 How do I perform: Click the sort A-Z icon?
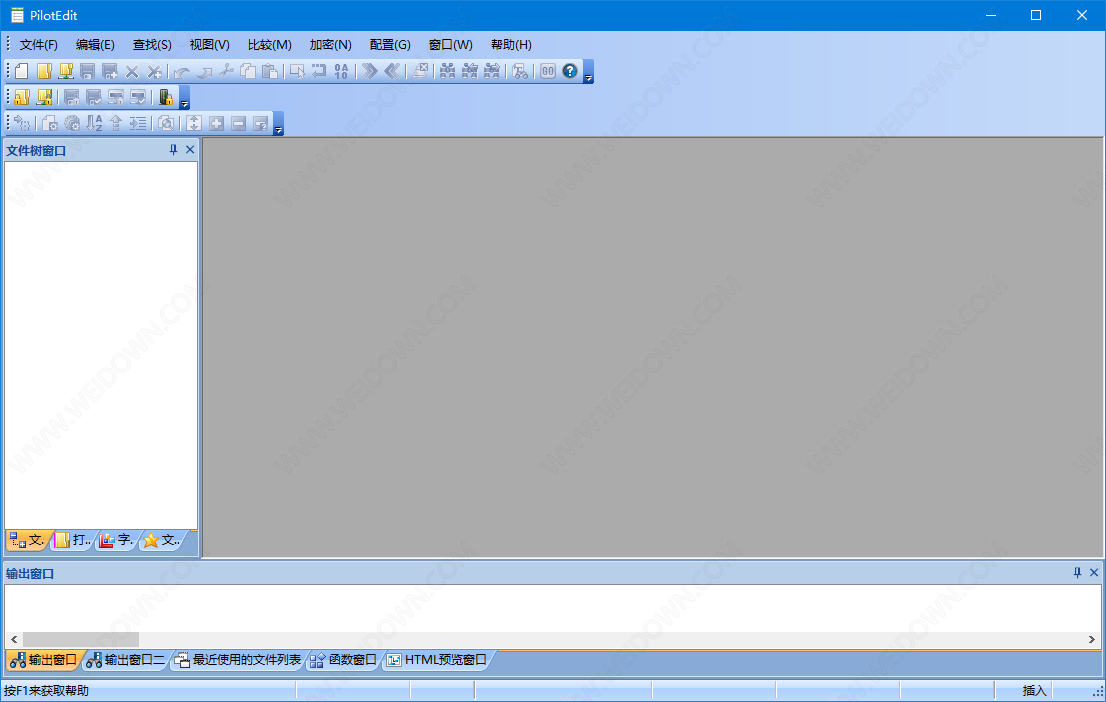[x=94, y=123]
